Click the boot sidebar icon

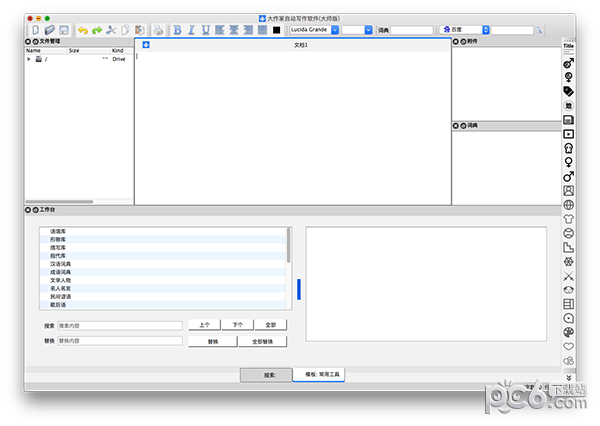coord(568,247)
